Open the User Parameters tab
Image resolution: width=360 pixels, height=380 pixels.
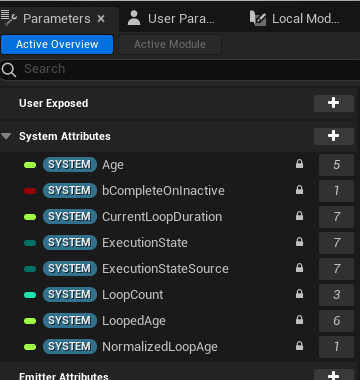click(x=181, y=19)
